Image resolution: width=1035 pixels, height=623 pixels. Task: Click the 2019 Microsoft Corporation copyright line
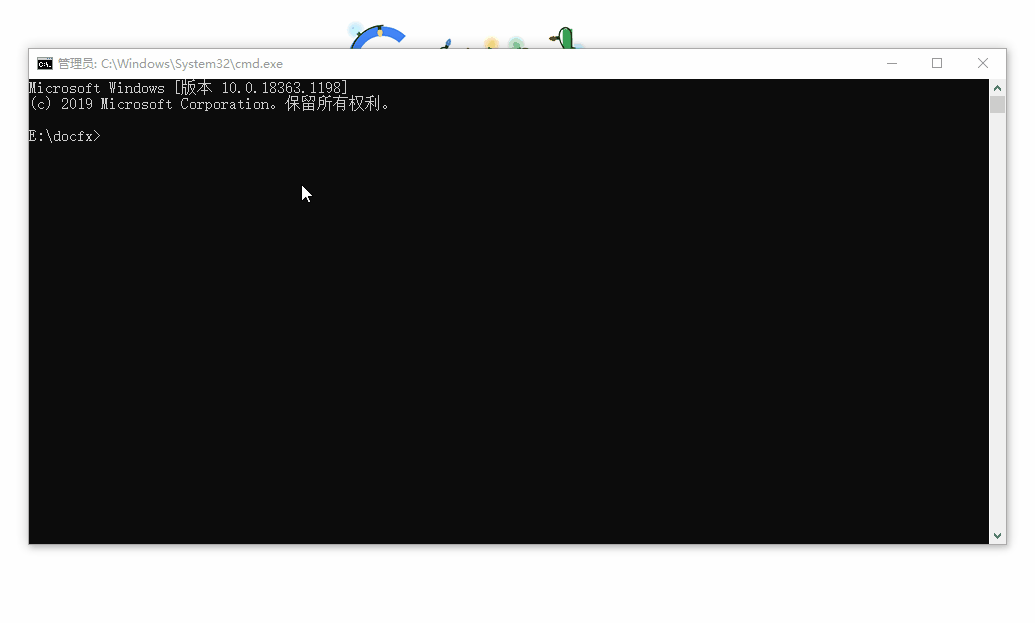click(150, 104)
